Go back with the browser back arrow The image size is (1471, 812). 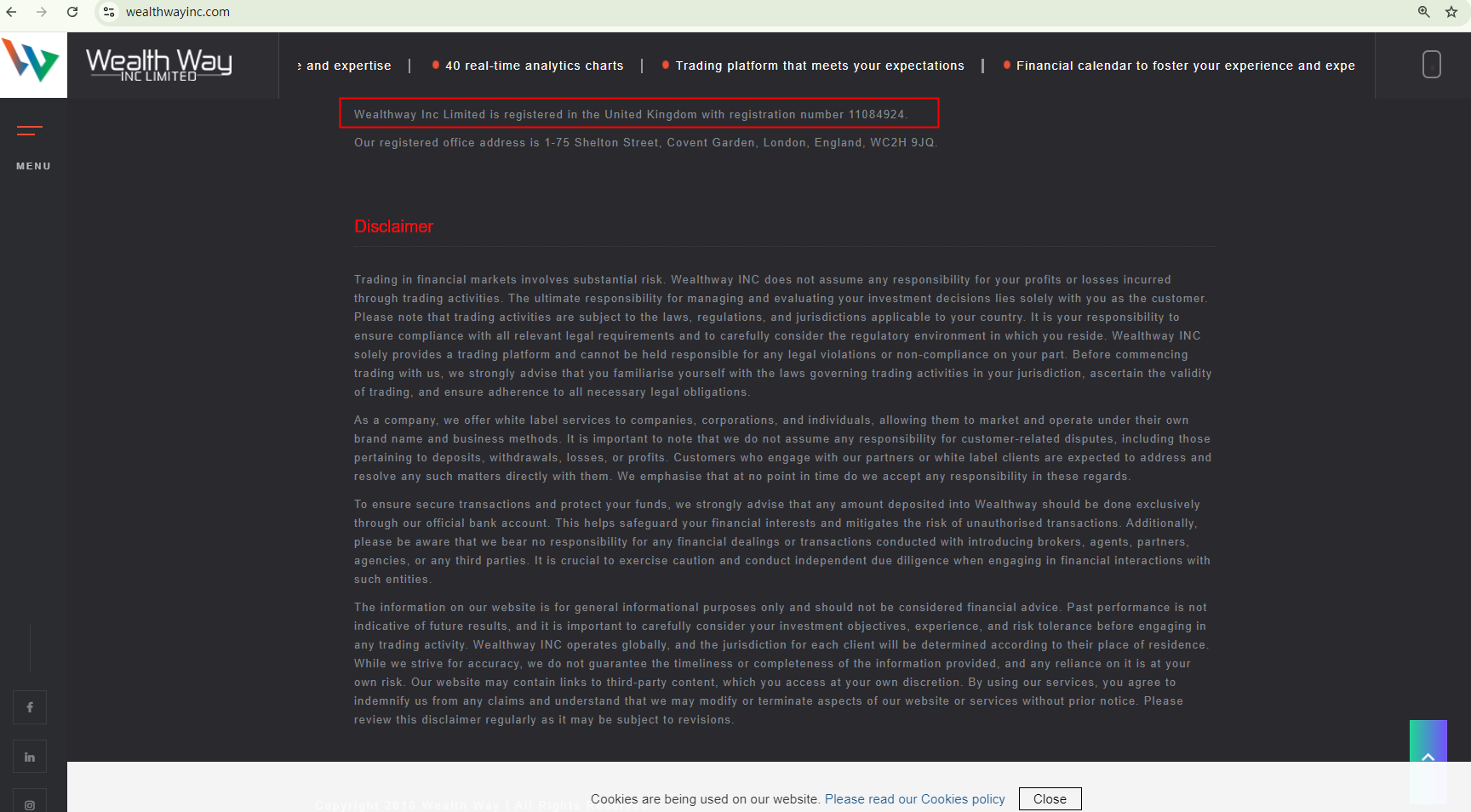(x=12, y=12)
